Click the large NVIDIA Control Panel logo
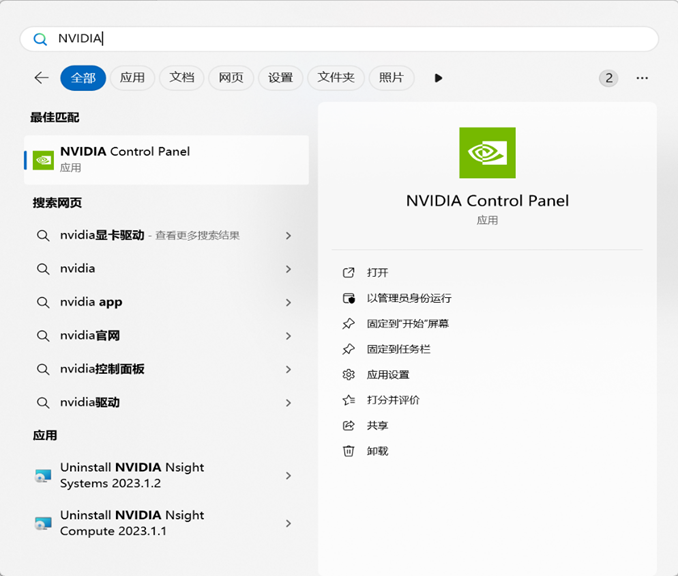The image size is (678, 576). point(487,153)
